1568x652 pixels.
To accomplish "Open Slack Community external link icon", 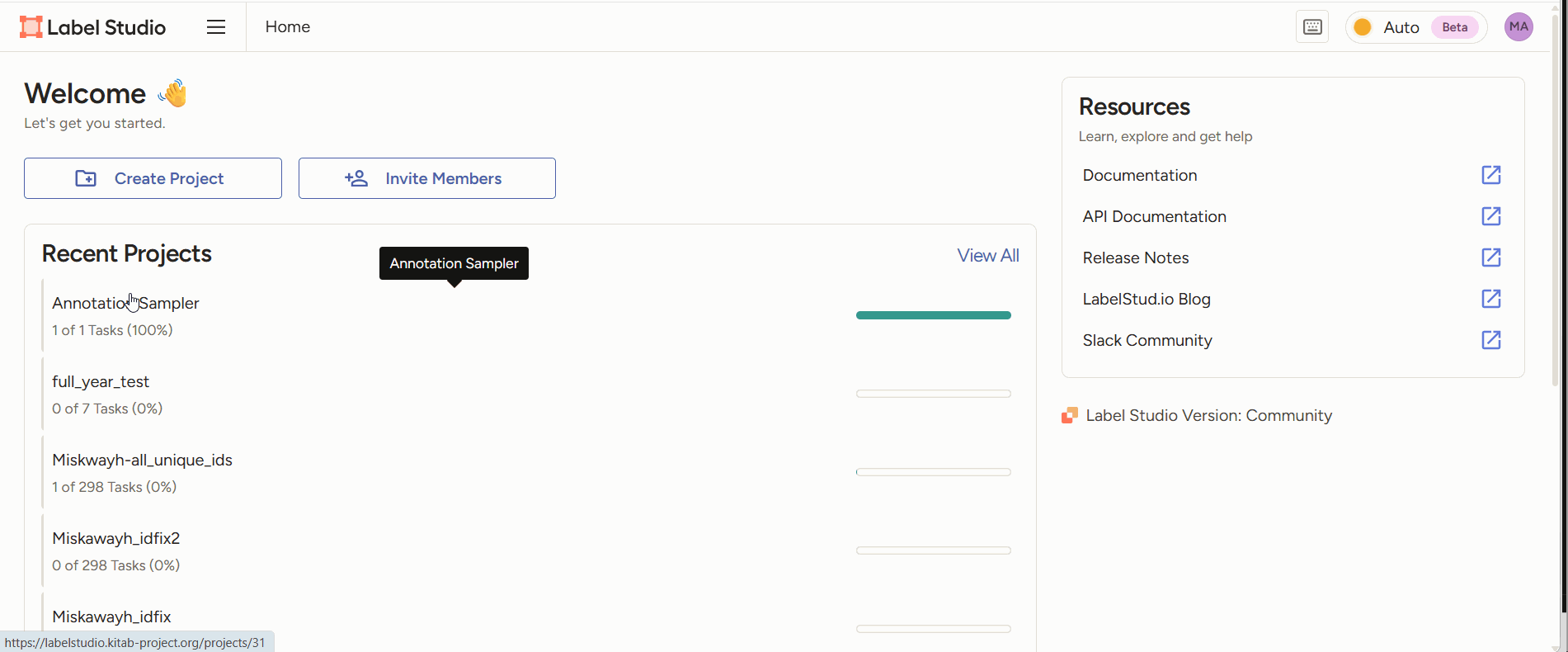I will point(1490,340).
